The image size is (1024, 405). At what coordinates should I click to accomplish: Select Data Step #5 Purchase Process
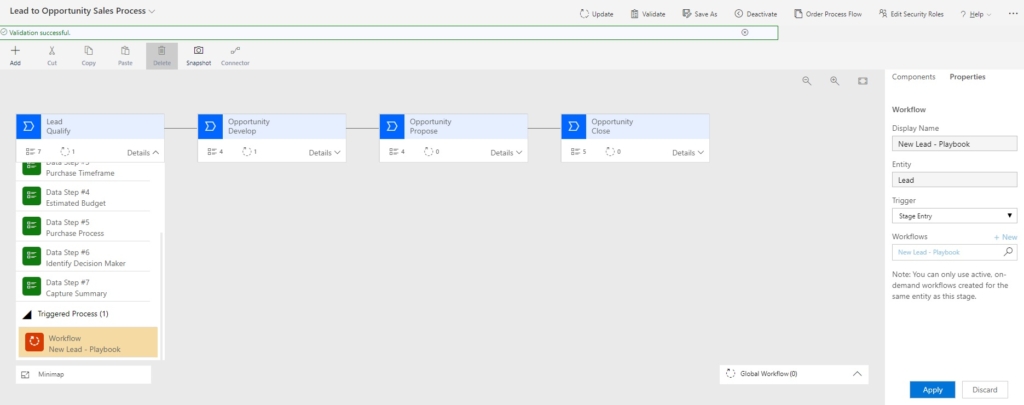(x=85, y=227)
